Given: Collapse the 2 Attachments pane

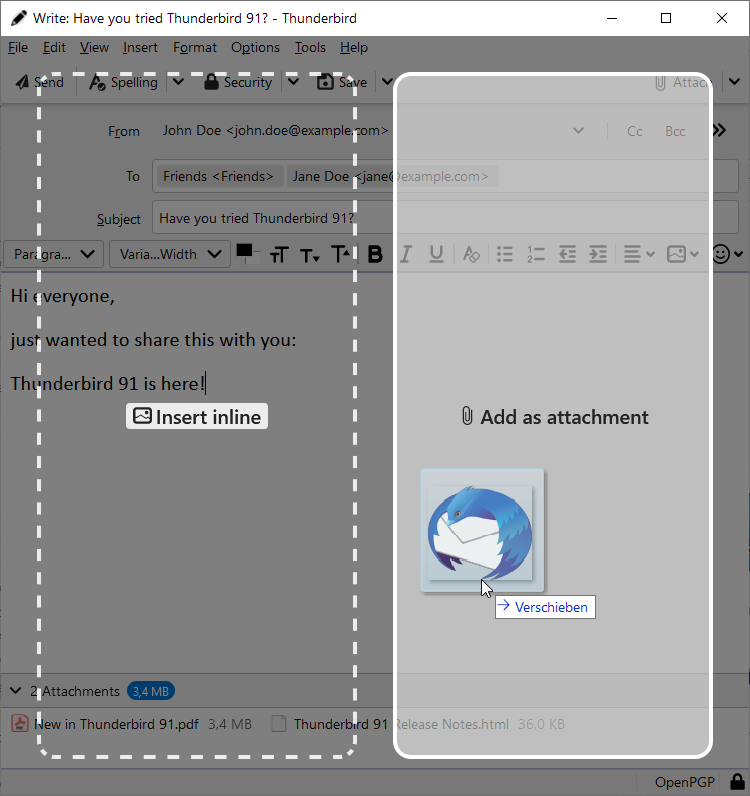Looking at the screenshot, I should 16,691.
